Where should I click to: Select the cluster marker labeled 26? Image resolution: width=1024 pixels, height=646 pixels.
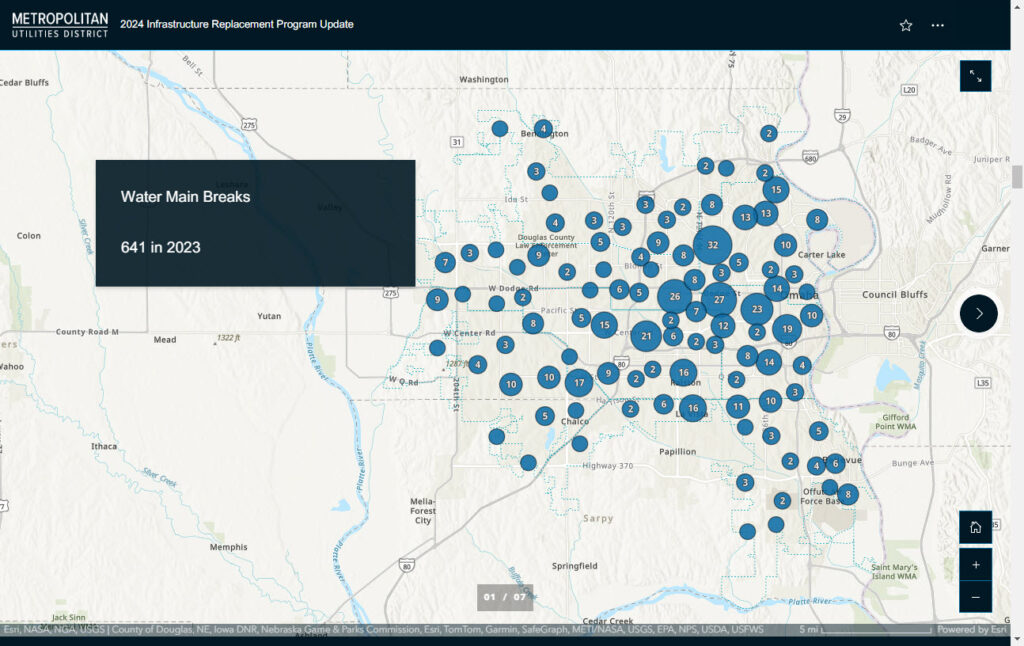point(675,297)
